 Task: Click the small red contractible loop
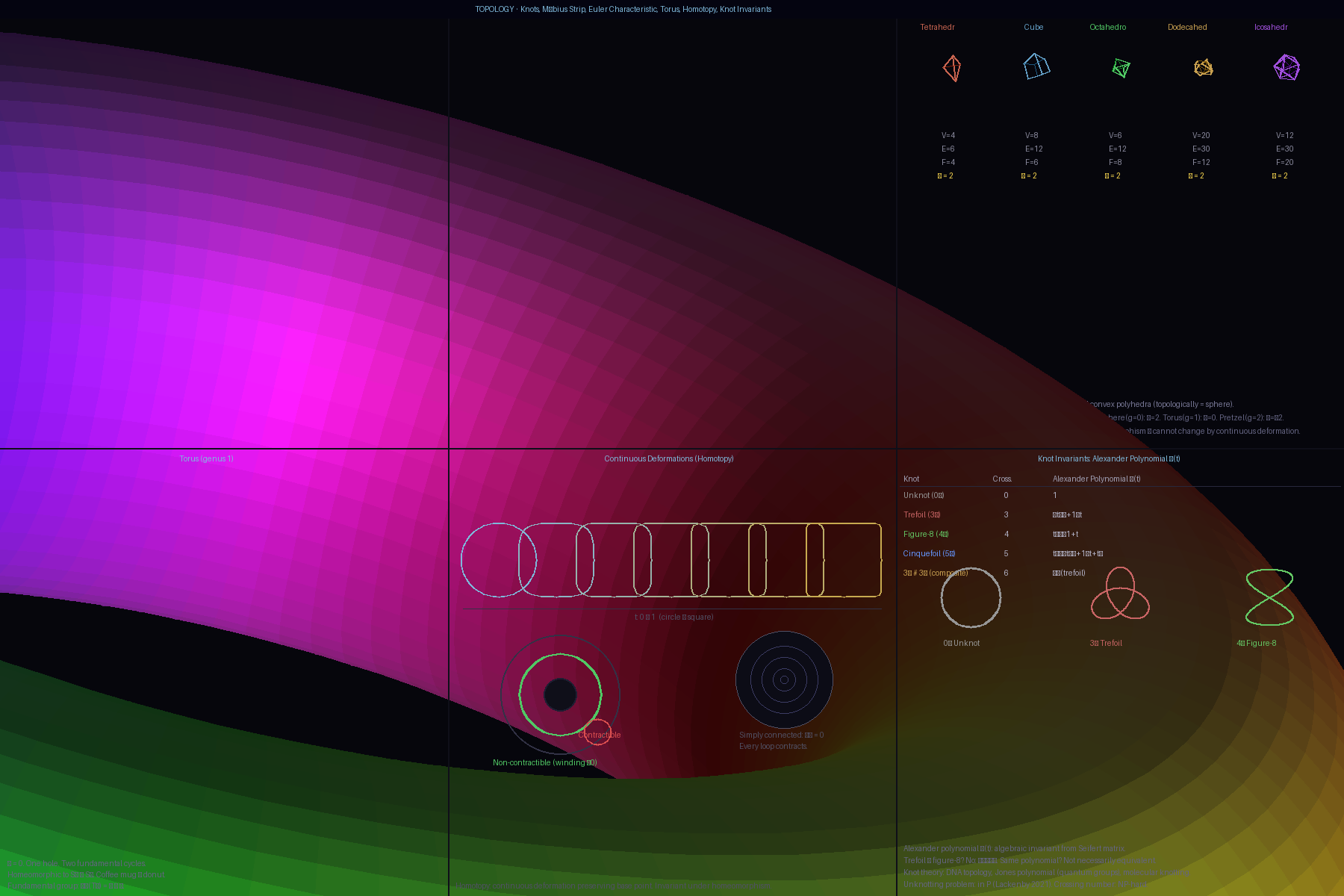pos(597,732)
